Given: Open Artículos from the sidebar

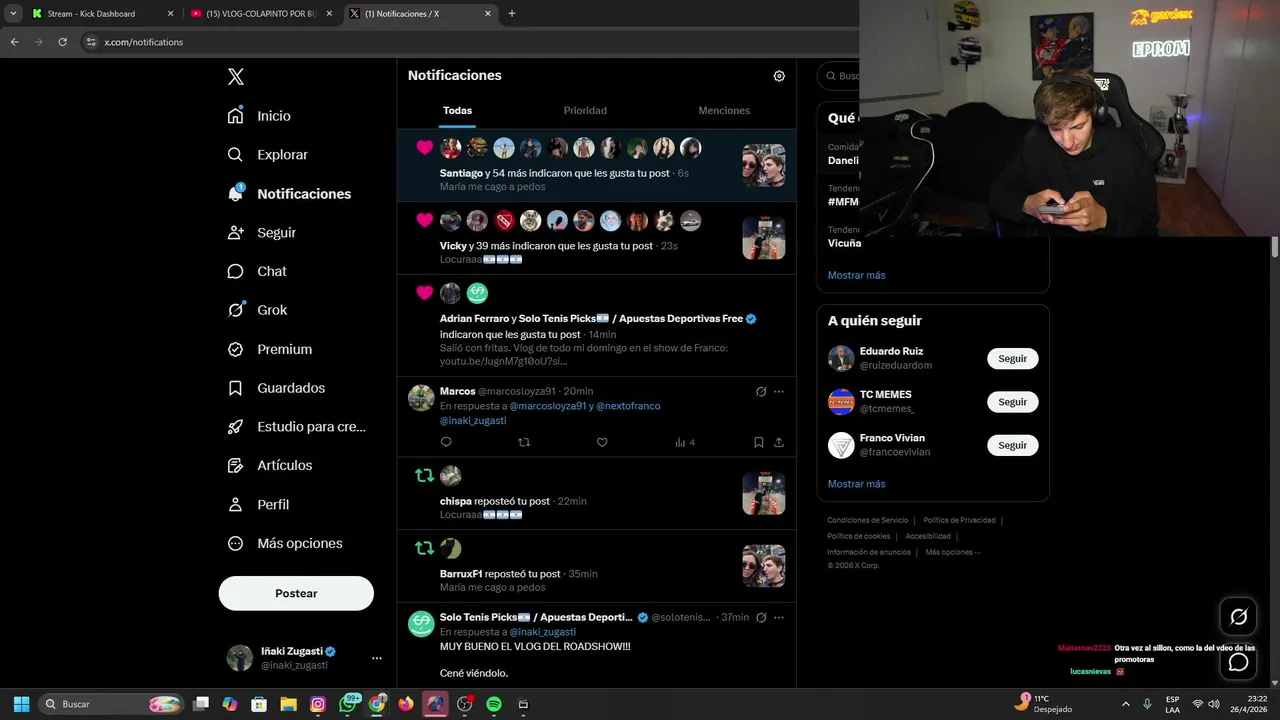Looking at the screenshot, I should coord(269,466).
